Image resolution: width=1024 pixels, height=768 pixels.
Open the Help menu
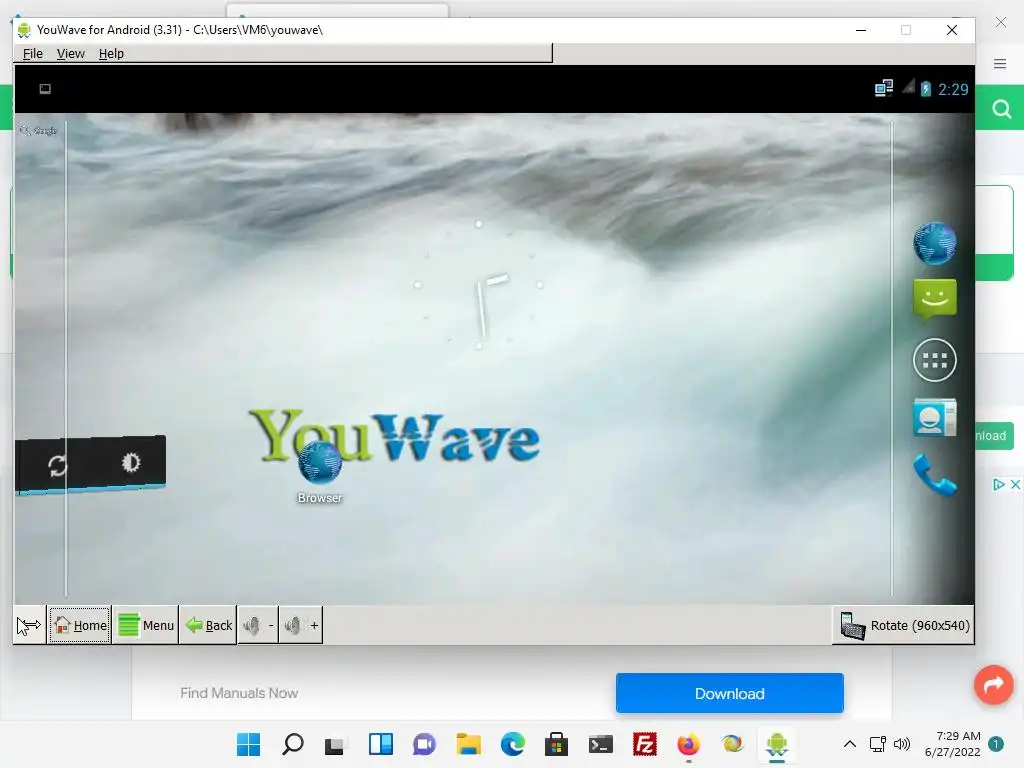[111, 54]
